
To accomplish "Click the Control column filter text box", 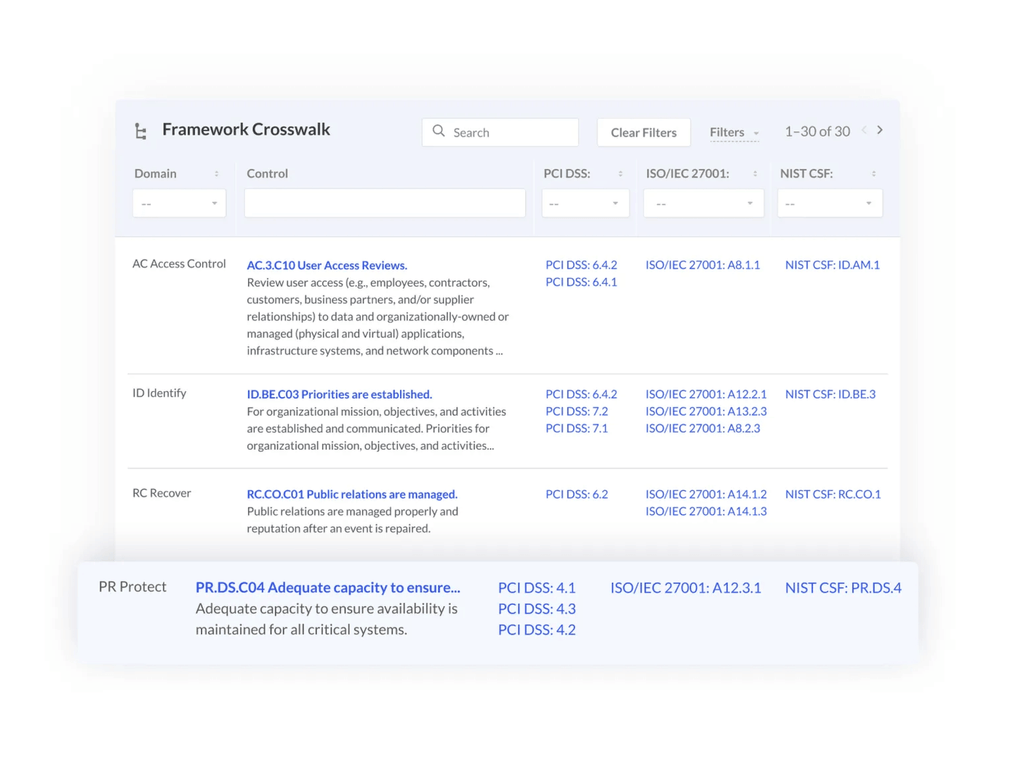I will [384, 204].
